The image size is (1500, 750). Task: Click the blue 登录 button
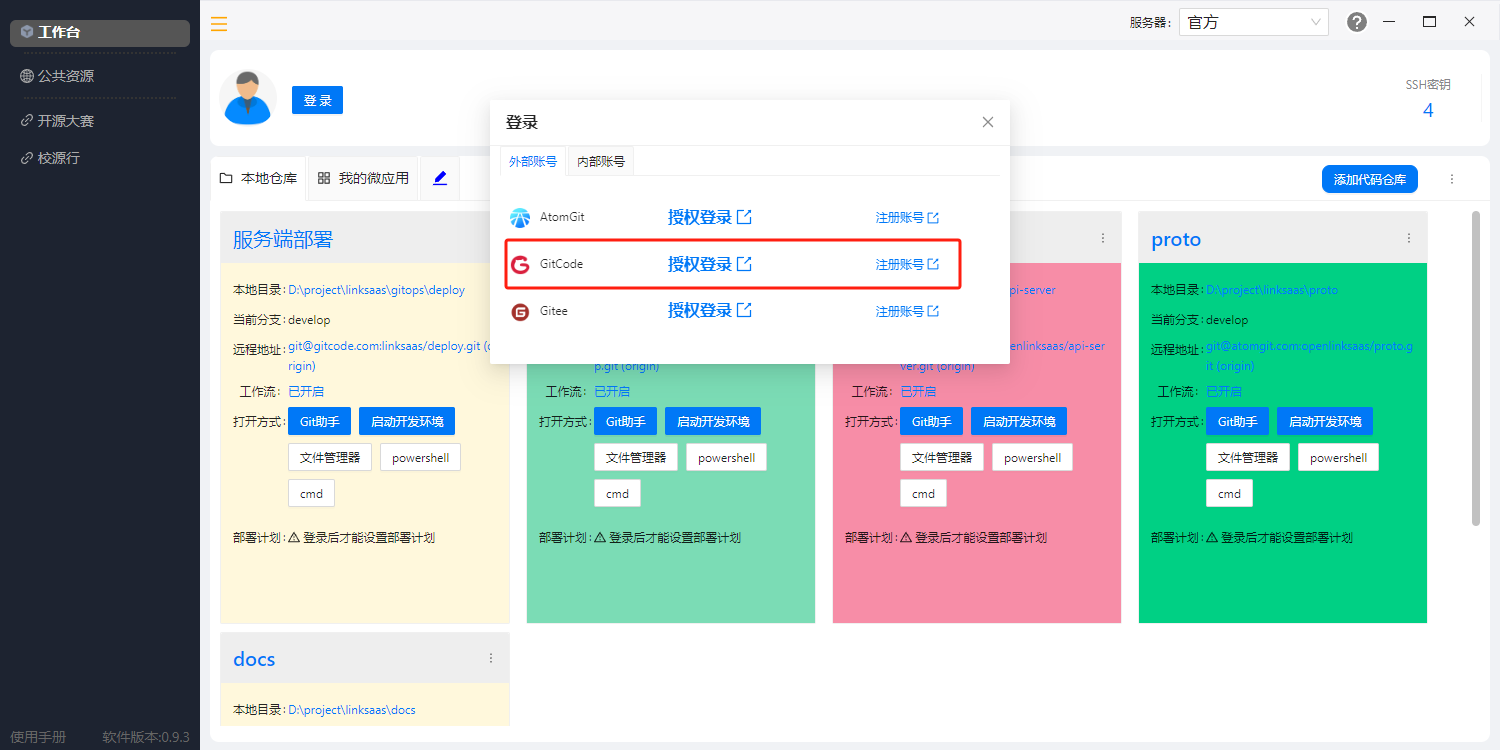317,99
